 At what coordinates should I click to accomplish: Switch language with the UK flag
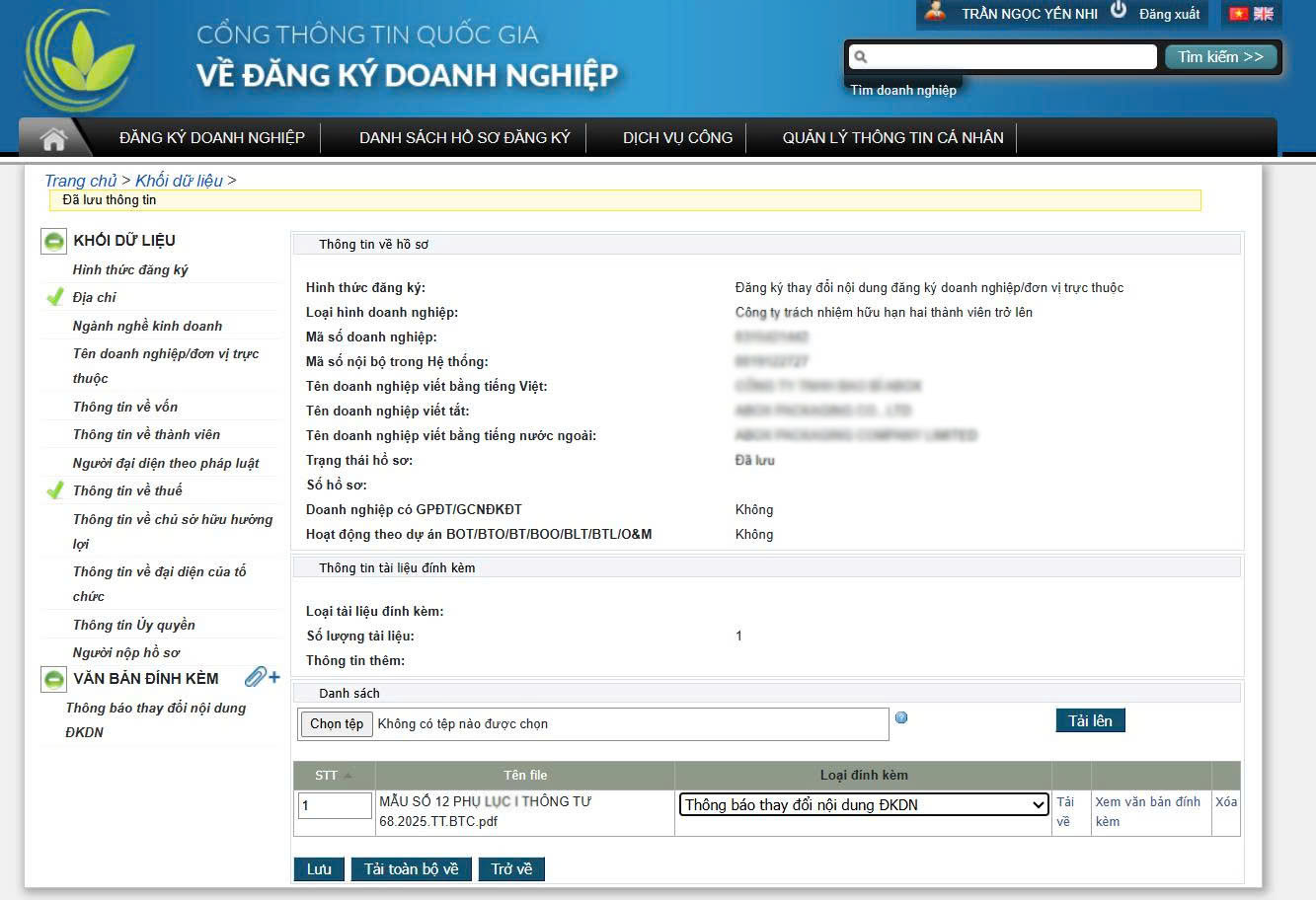(1264, 14)
